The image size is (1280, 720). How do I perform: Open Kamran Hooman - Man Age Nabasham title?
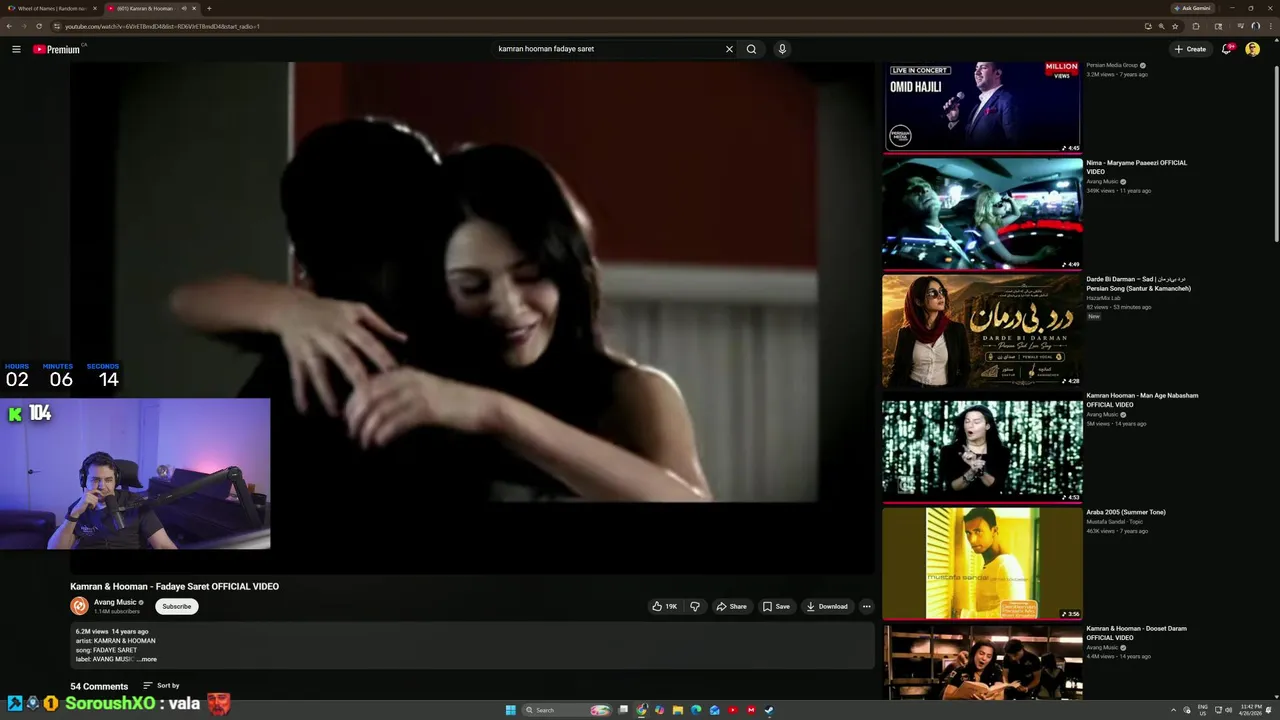click(x=1142, y=400)
